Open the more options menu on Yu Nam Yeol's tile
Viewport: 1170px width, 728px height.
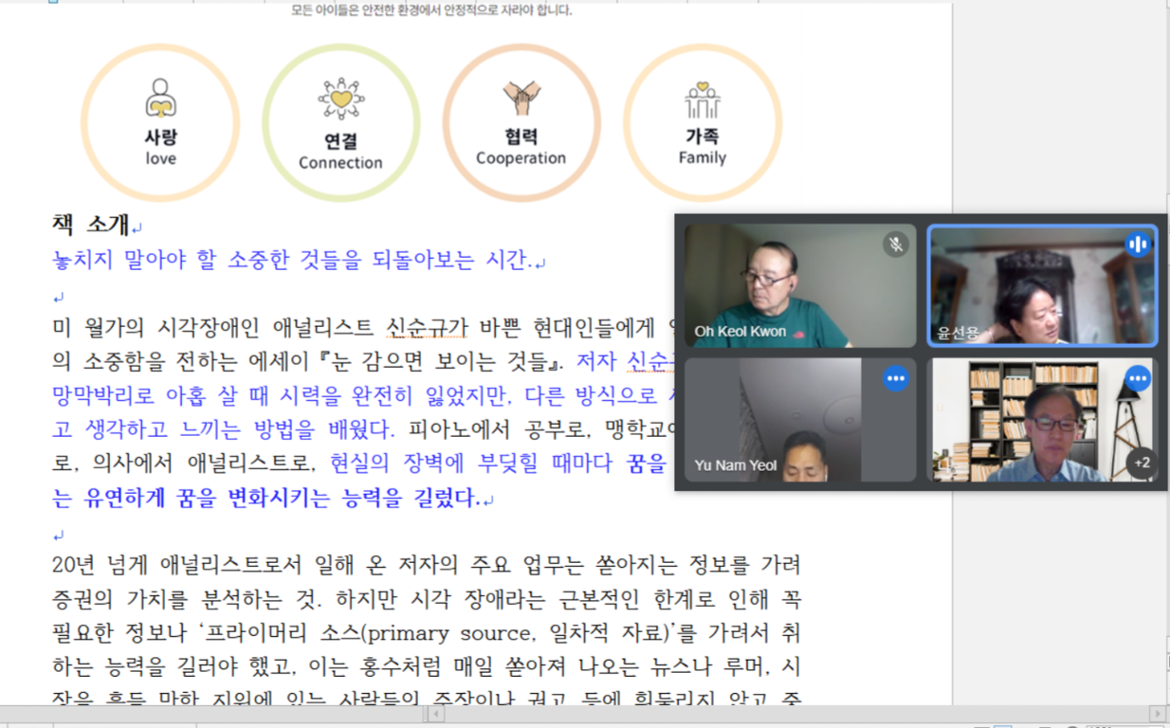(896, 378)
